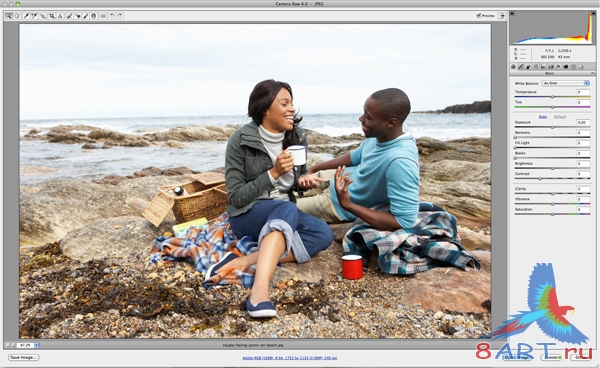600x368 pixels.
Task: Open the Detail panel tab
Action: pyautogui.click(x=528, y=67)
